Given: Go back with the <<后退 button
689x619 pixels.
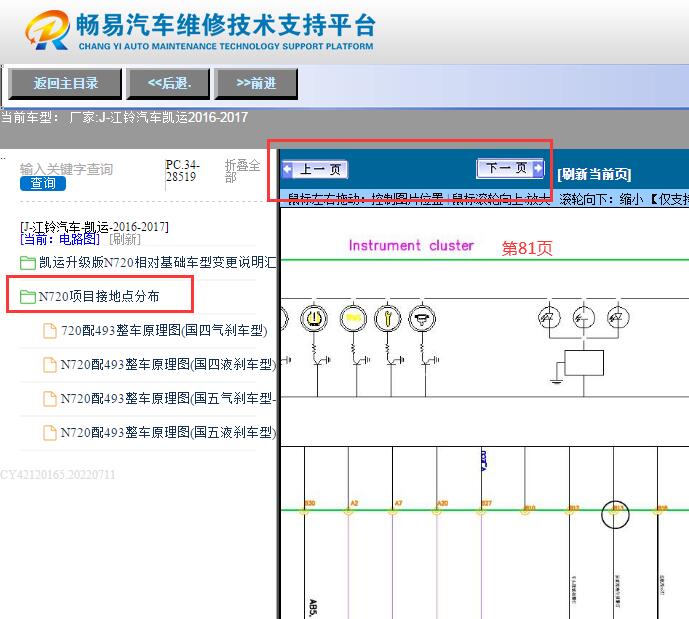Looking at the screenshot, I should pos(169,83).
